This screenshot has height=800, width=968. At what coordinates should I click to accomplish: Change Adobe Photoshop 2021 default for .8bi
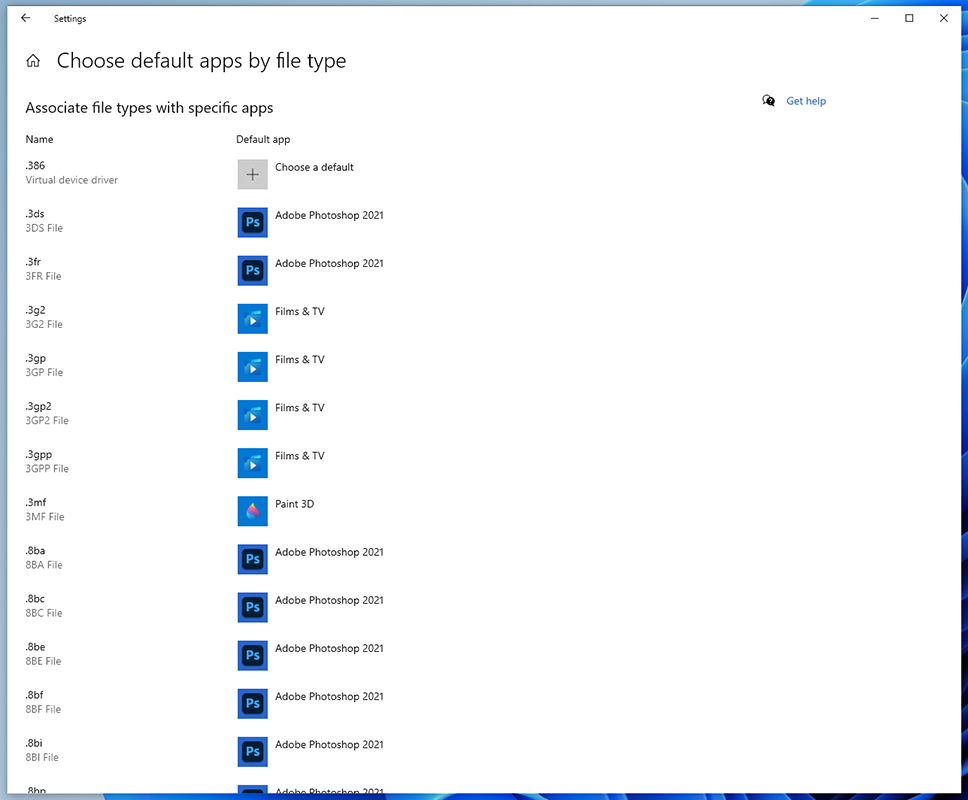tap(329, 744)
